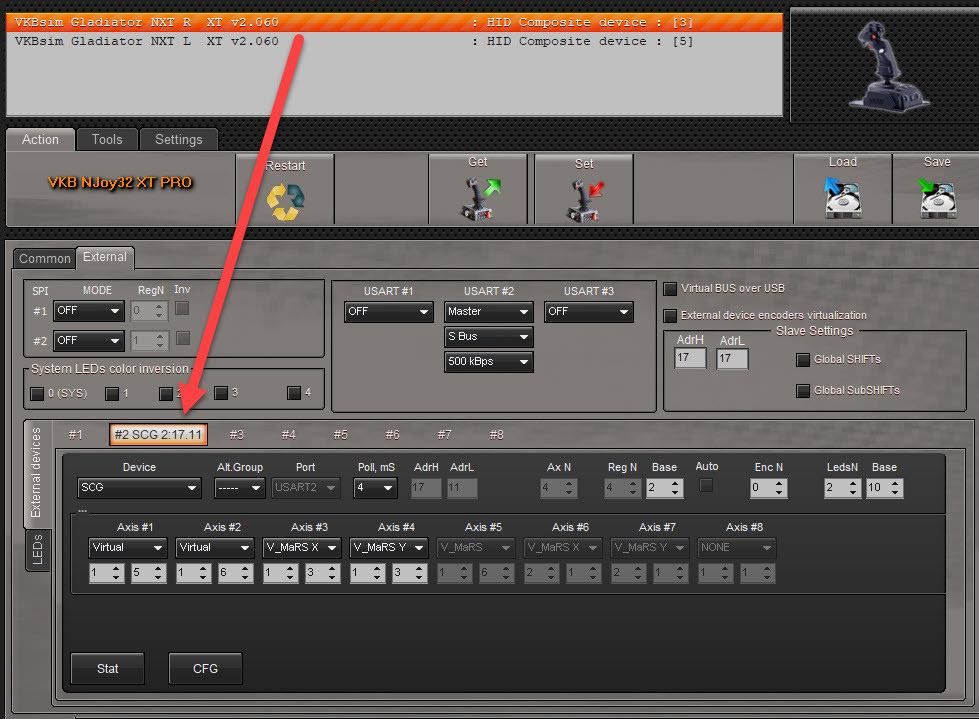Click the Set joystick icon
This screenshot has height=719, width=979.
(x=584, y=200)
